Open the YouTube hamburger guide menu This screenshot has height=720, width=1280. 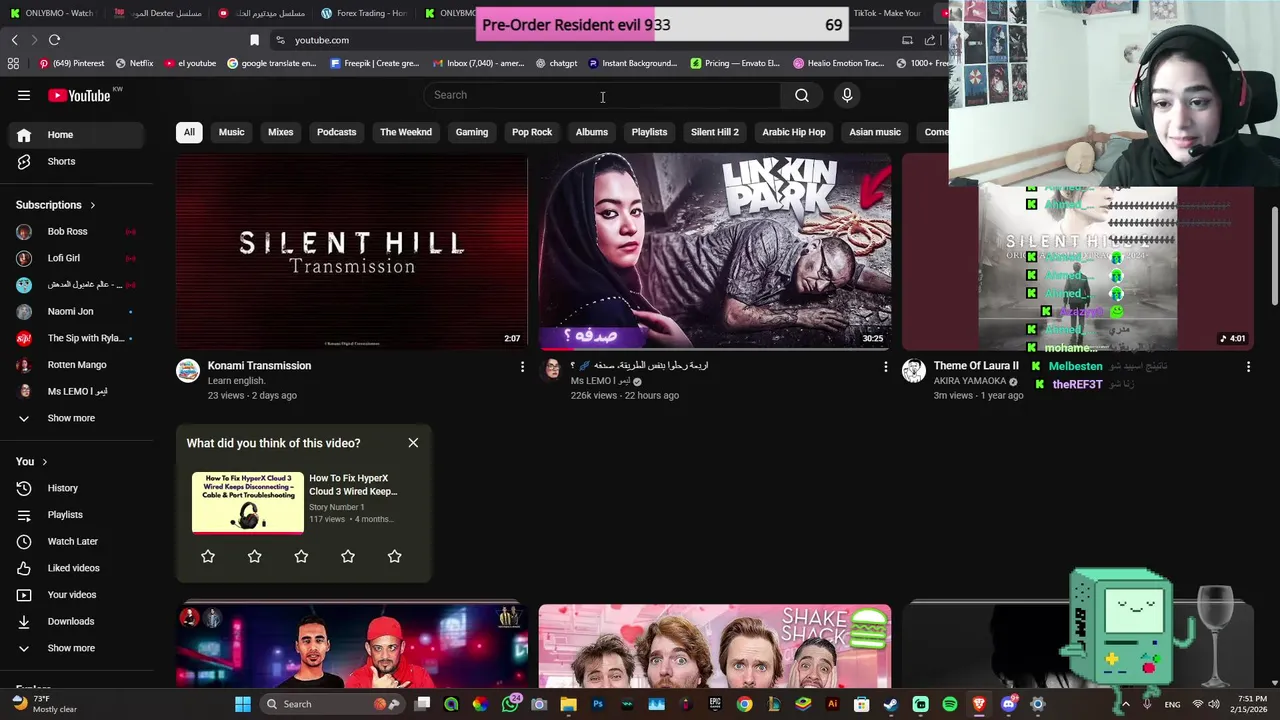tap(24, 95)
